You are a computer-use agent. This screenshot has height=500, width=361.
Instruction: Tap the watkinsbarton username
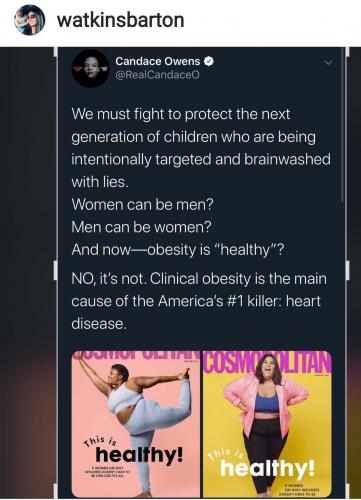tap(120, 20)
